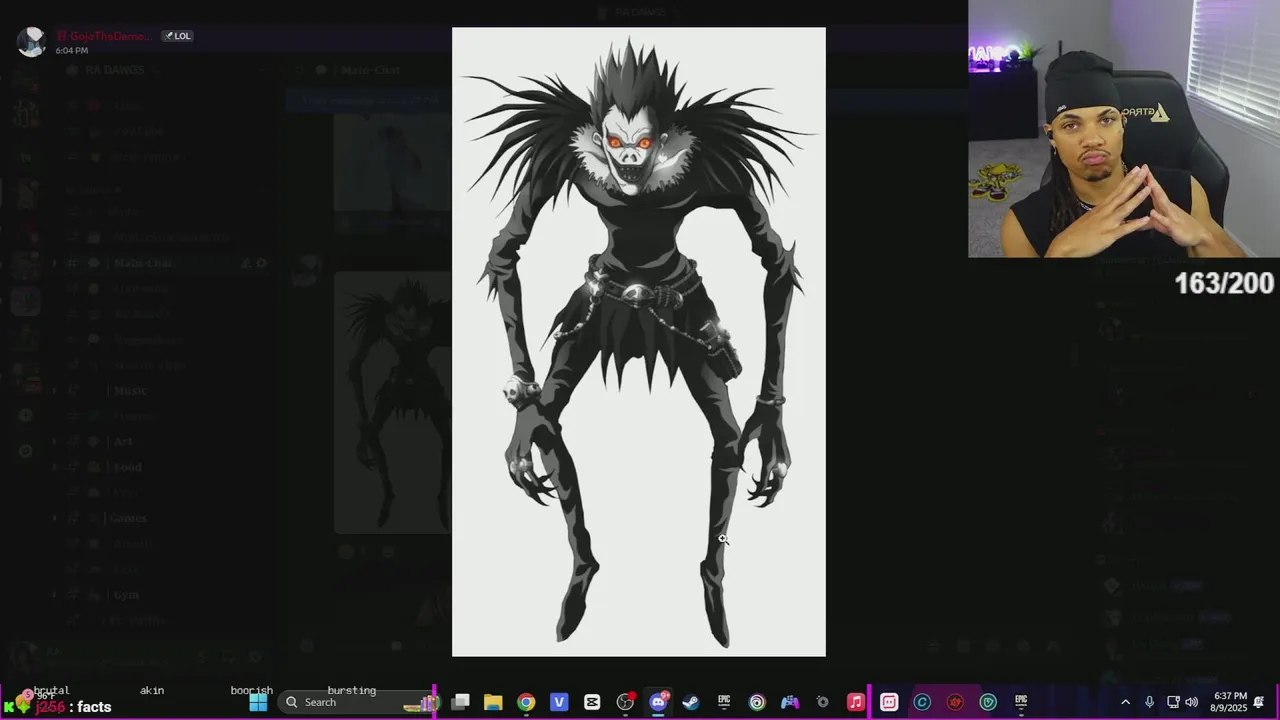This screenshot has height=720, width=1280.
Task: Click dimmed Ryuk thumbnail in chat behind lightbox
Action: tap(392, 402)
